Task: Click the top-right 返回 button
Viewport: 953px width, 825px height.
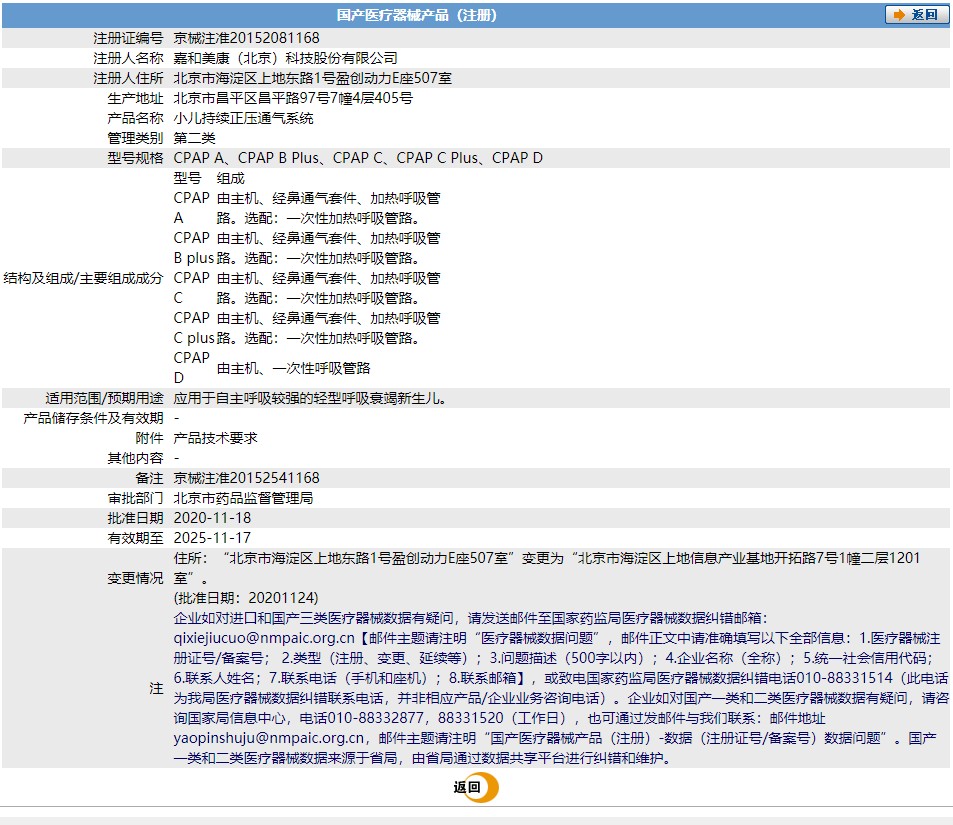Action: point(916,15)
